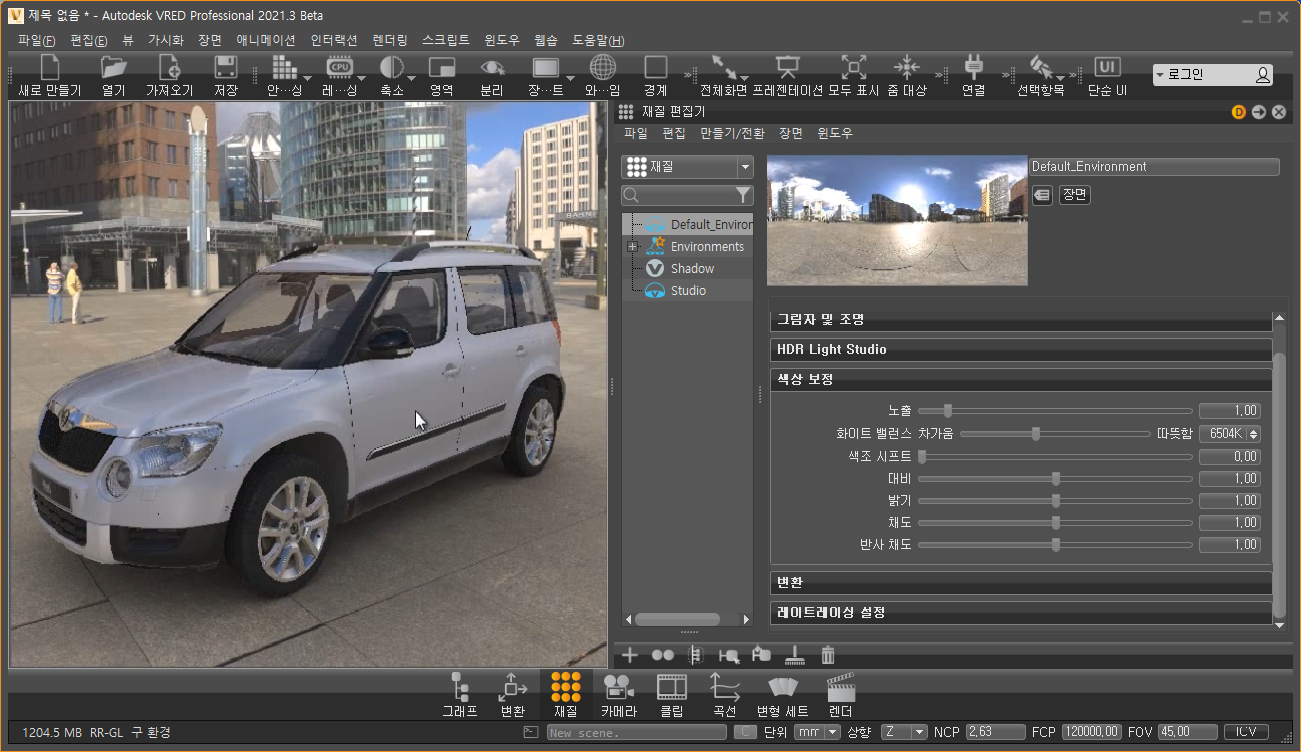Open the 로그인 login dropdown
Screen dimensions: 1301x752
[x=1213, y=75]
